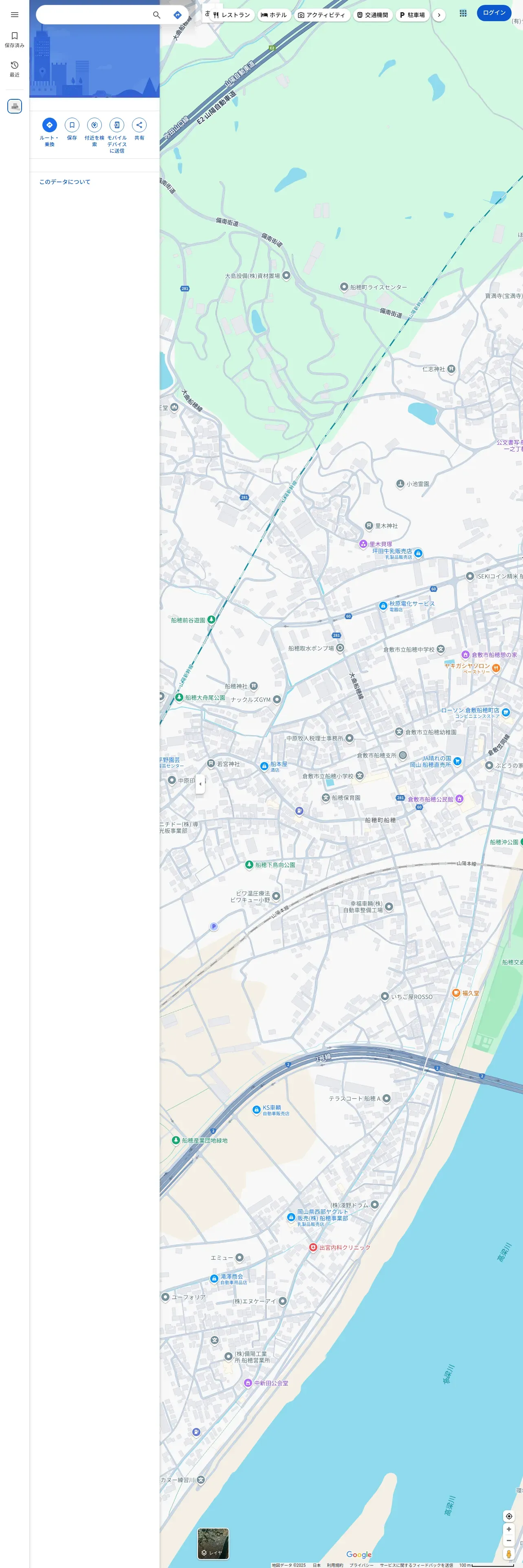523x1568 pixels.
Task: Open Saved places (保存済み)
Action: (x=15, y=39)
